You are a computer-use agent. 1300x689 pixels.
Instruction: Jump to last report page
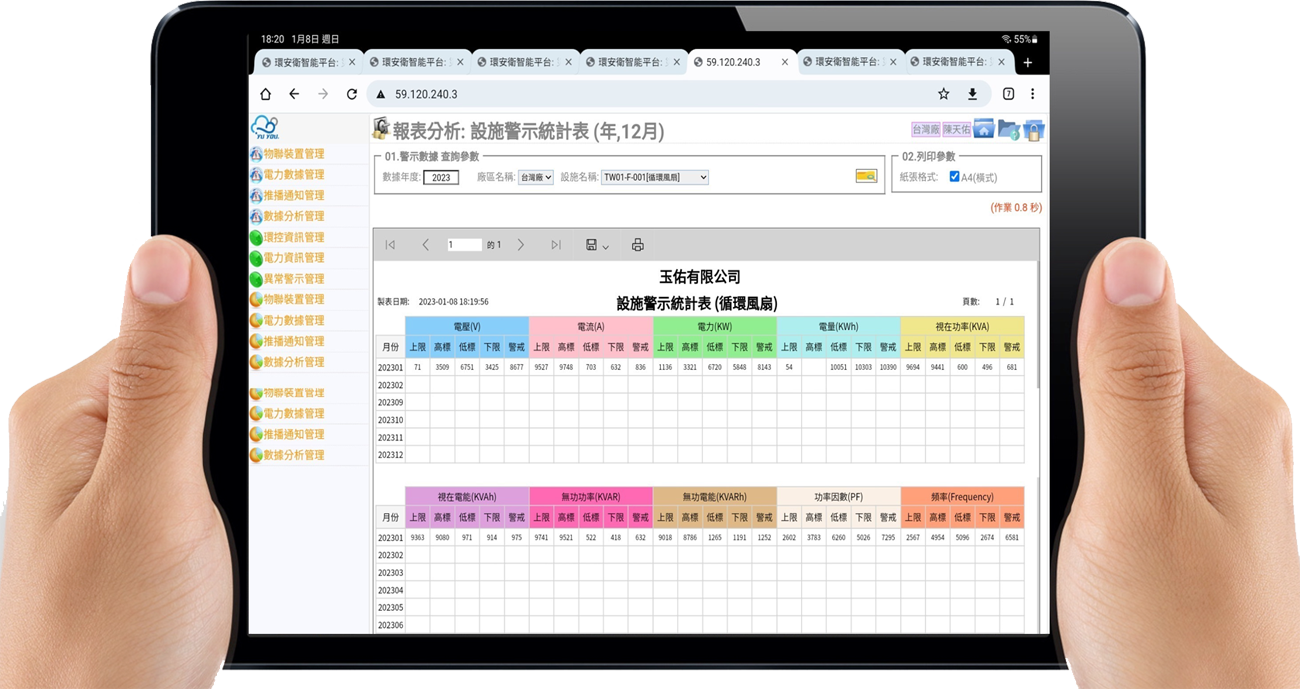[x=555, y=245]
